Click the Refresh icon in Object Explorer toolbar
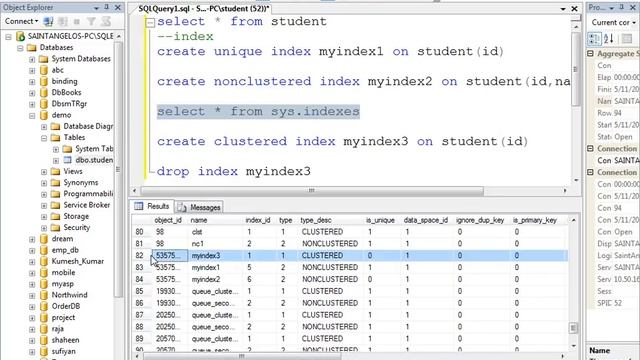640x360 pixels. pyautogui.click(x=106, y=21)
